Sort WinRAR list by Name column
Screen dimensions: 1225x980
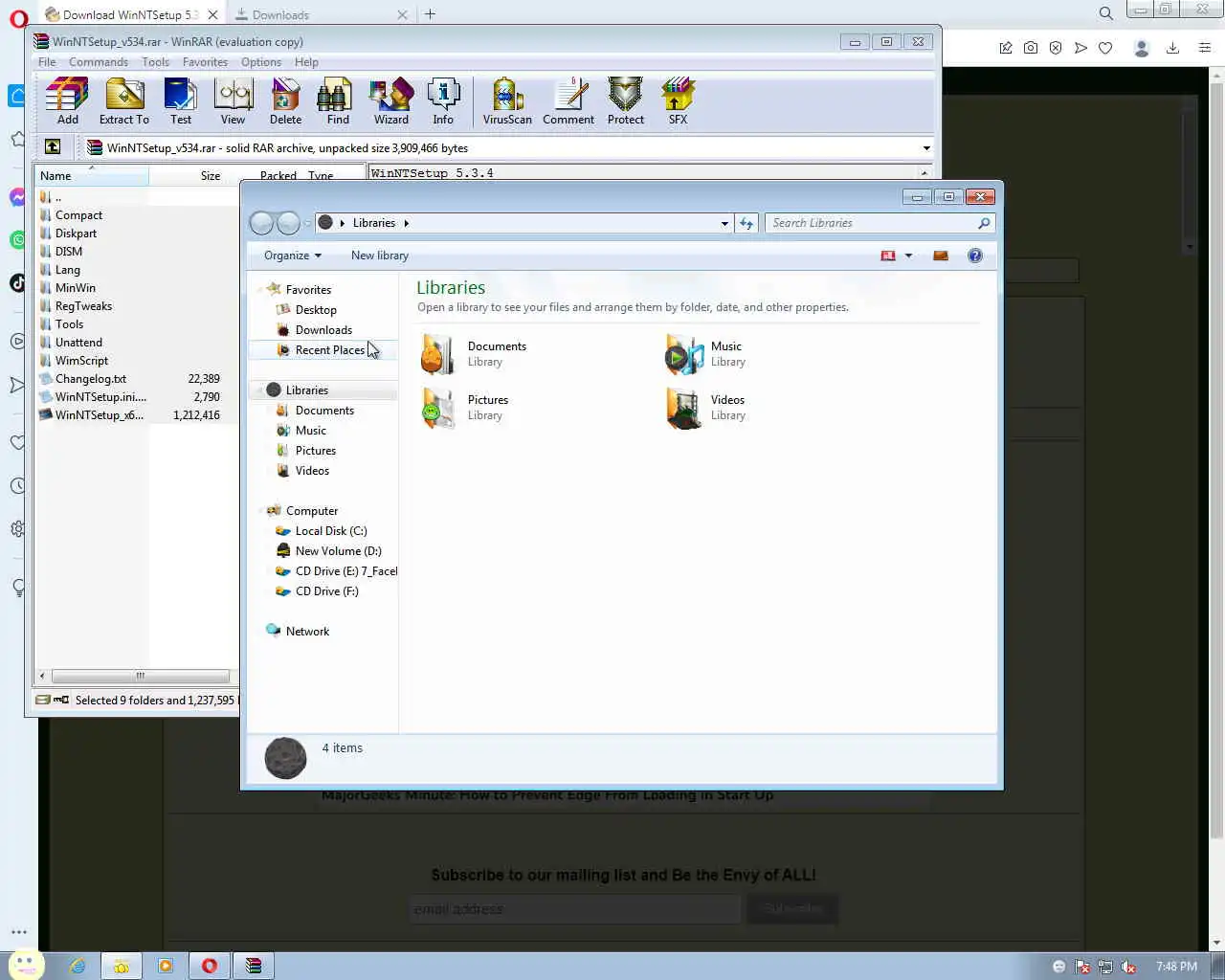click(x=91, y=175)
